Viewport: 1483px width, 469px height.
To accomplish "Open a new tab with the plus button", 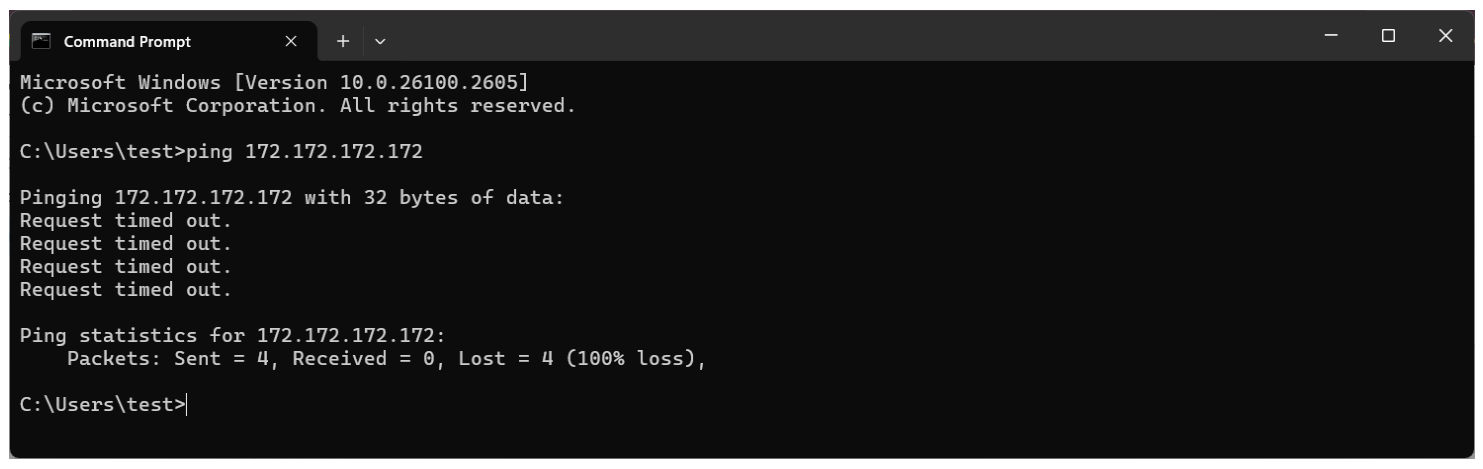I will [343, 42].
